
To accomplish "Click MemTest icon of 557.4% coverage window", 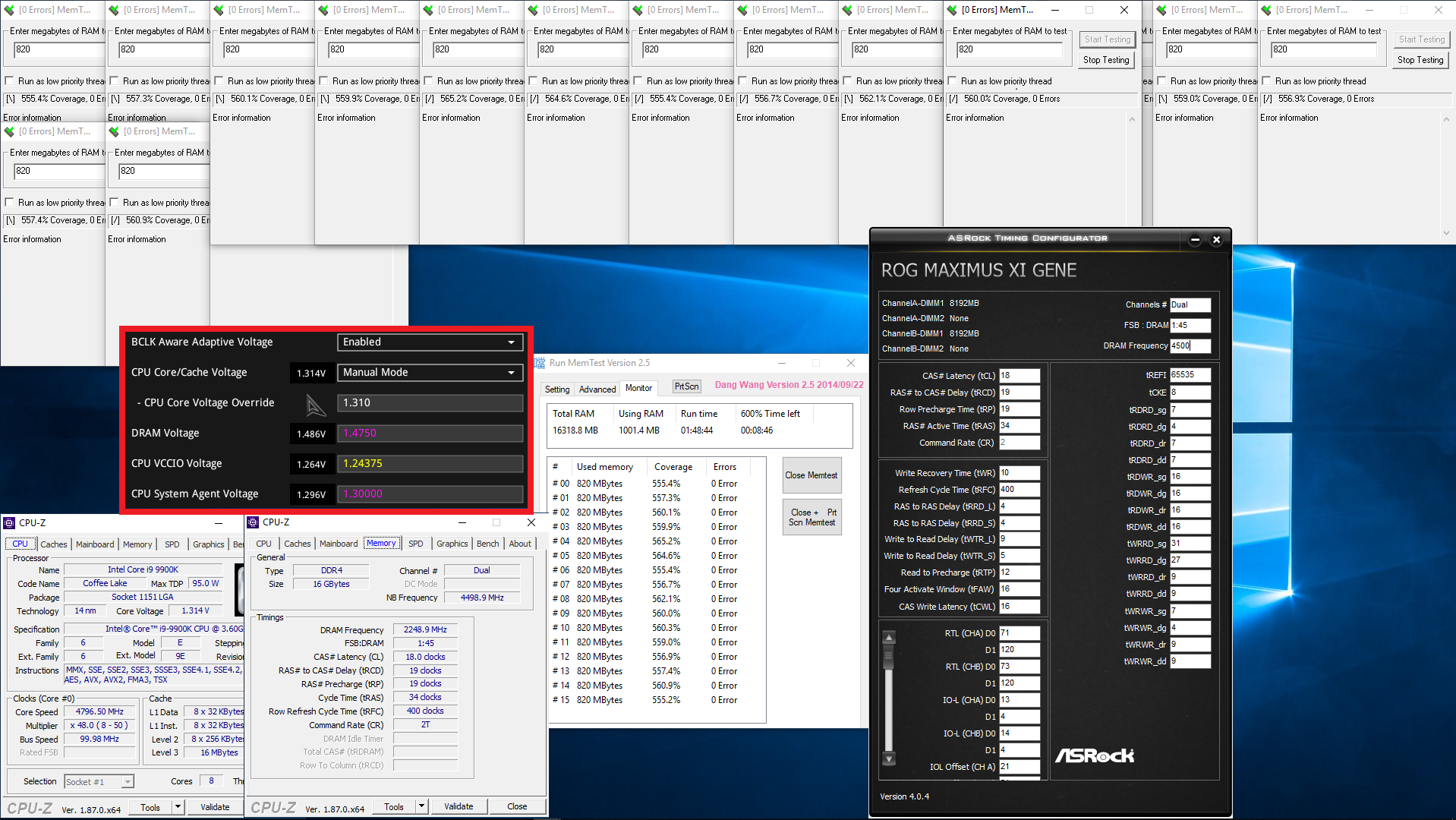I will tap(9, 131).
